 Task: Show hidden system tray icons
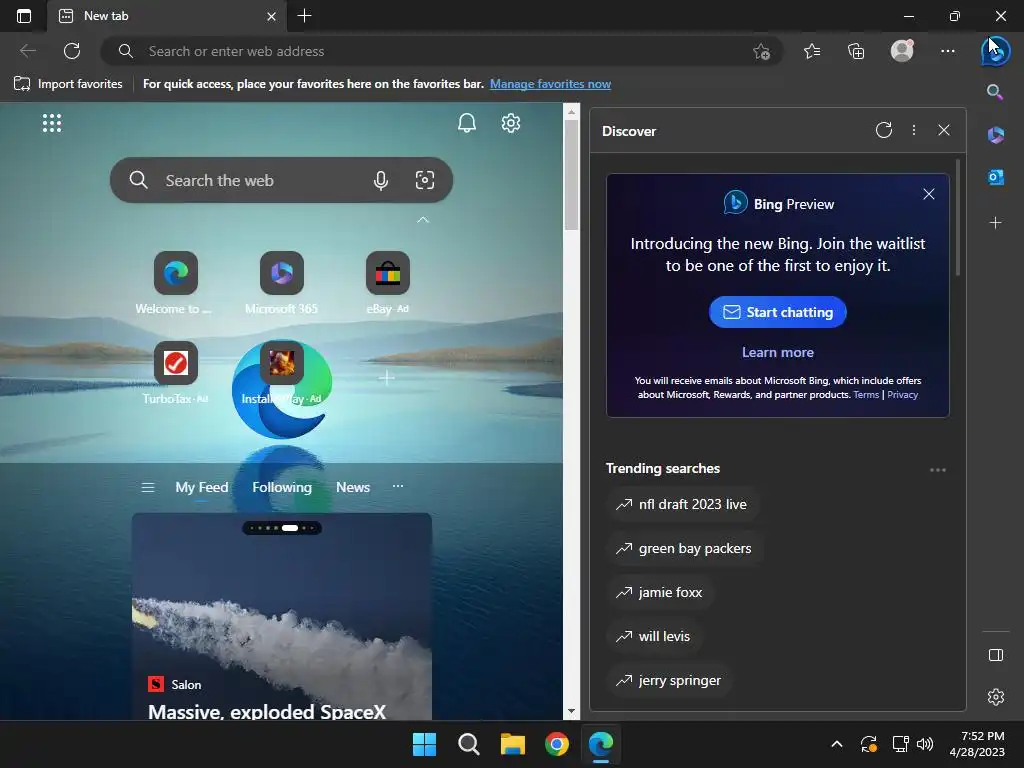pos(837,744)
